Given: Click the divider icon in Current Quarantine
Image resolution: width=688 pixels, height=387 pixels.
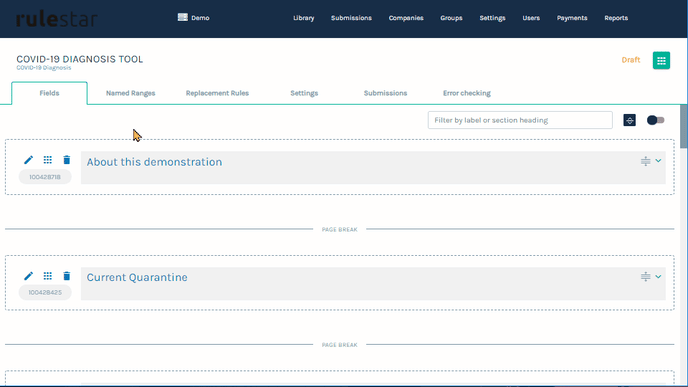Looking at the screenshot, I should tap(645, 277).
